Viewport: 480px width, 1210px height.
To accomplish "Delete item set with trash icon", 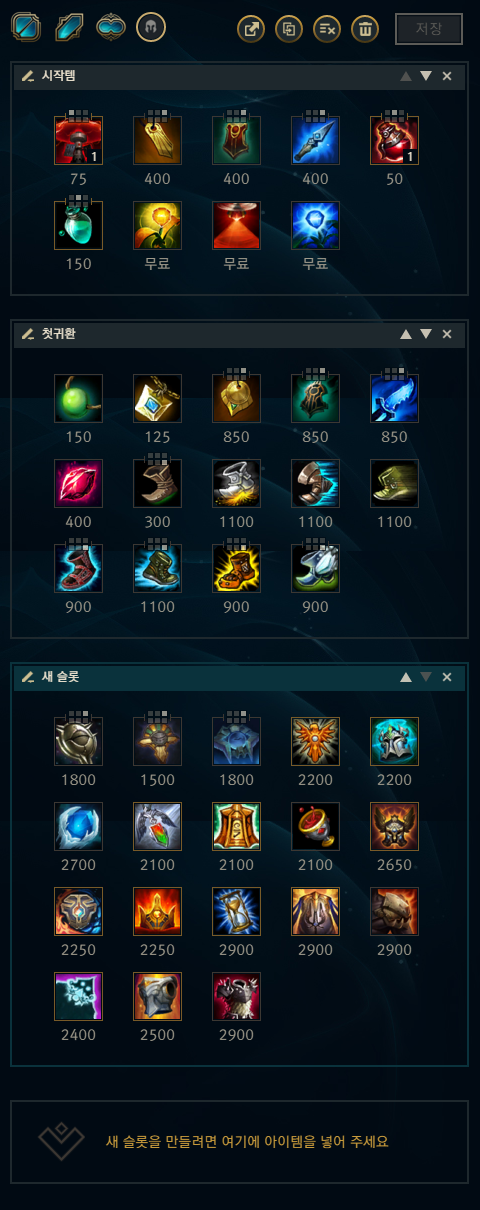I will coord(365,29).
